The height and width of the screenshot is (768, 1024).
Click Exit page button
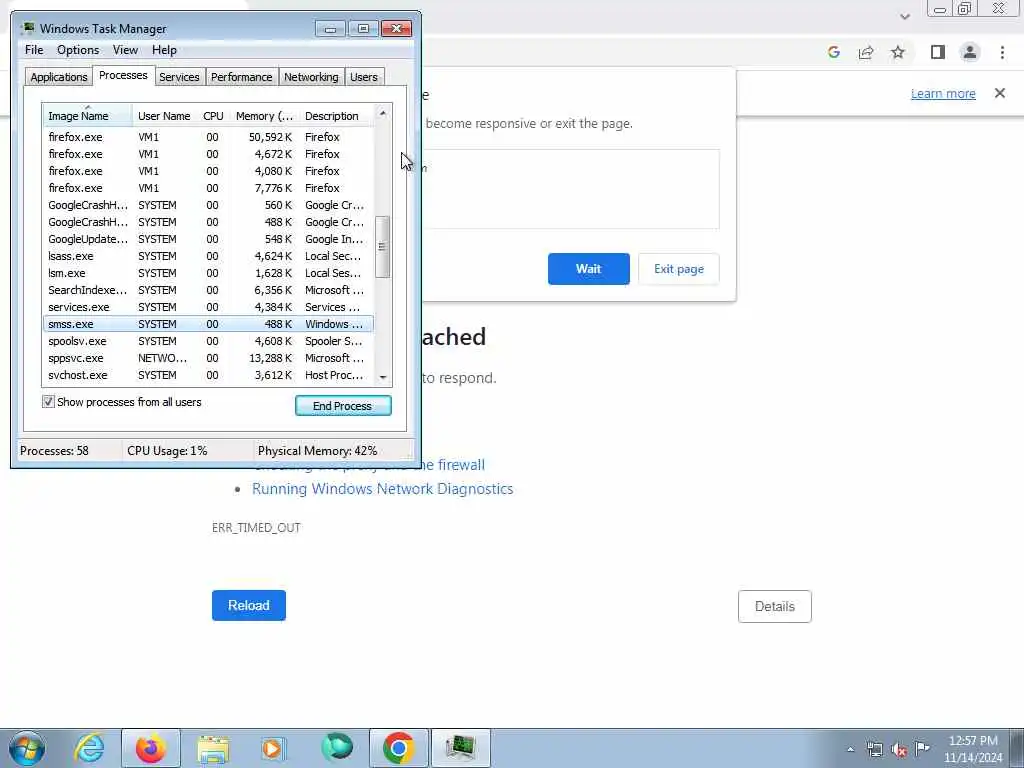coord(679,268)
